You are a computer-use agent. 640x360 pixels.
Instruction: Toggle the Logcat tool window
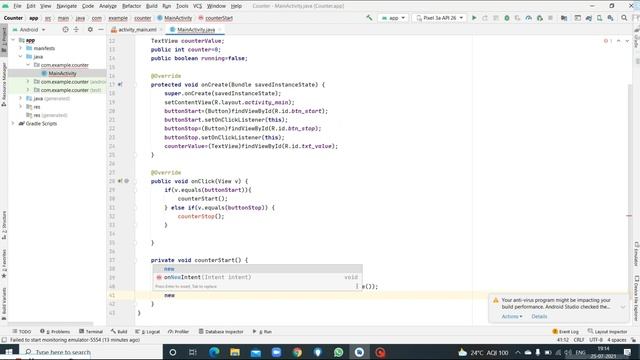147,331
